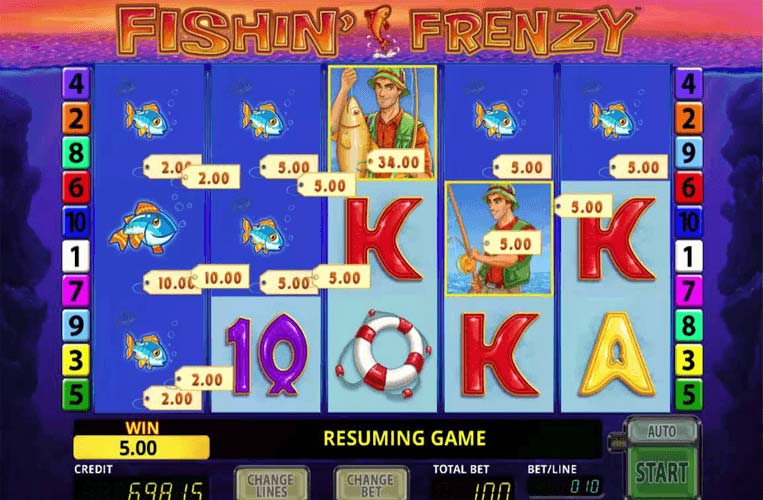Select payline 4 indicator on left side
Image resolution: width=763 pixels, height=500 pixels.
coord(76,83)
